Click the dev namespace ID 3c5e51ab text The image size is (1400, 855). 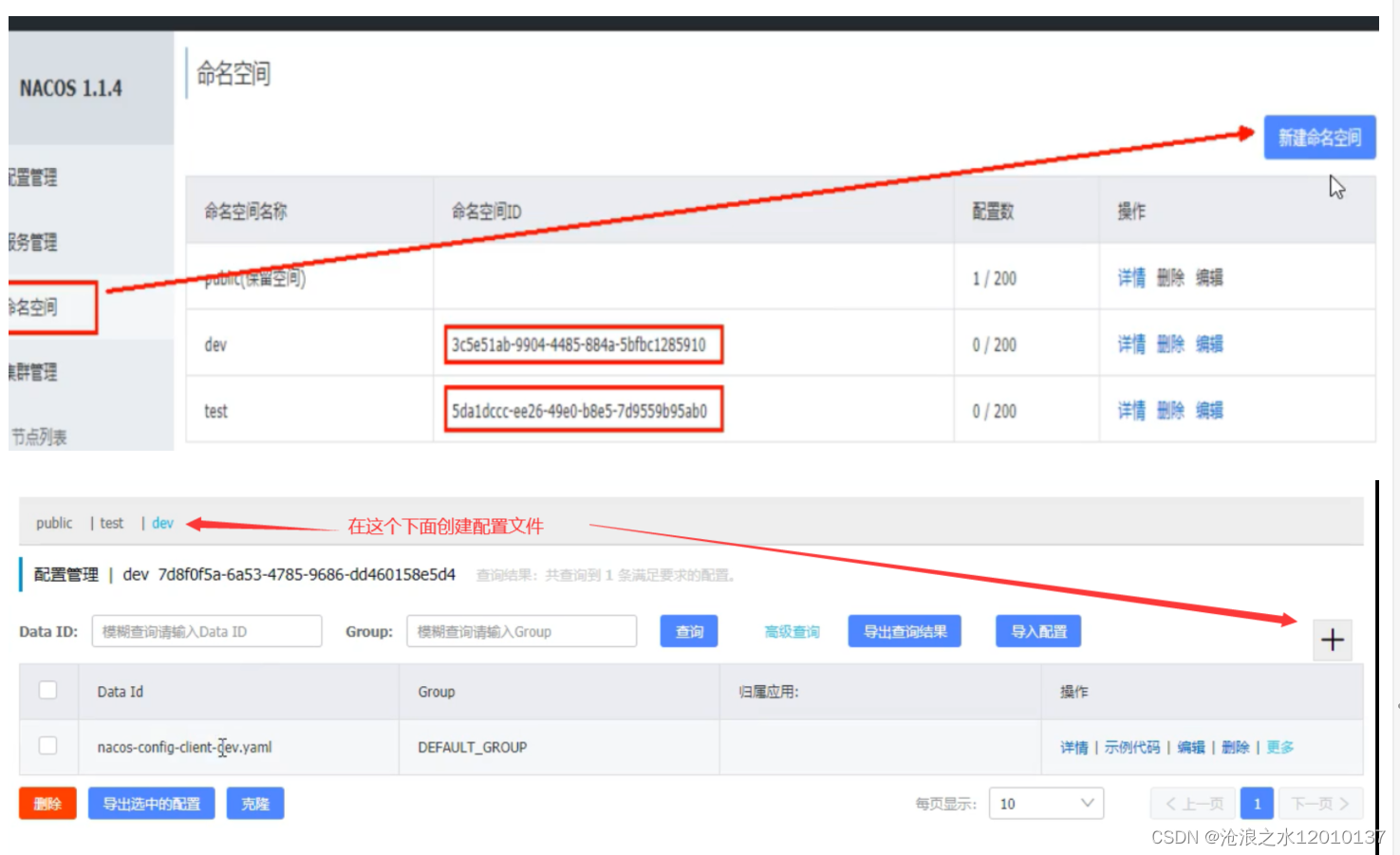(579, 344)
